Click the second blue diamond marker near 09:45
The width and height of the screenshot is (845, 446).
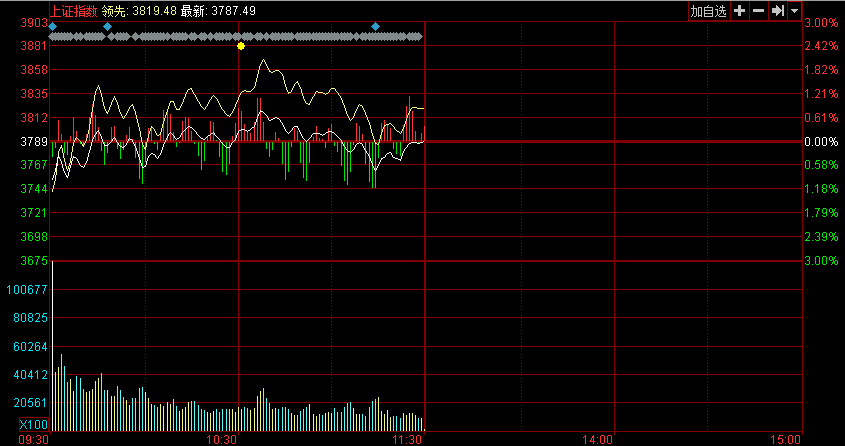click(108, 26)
